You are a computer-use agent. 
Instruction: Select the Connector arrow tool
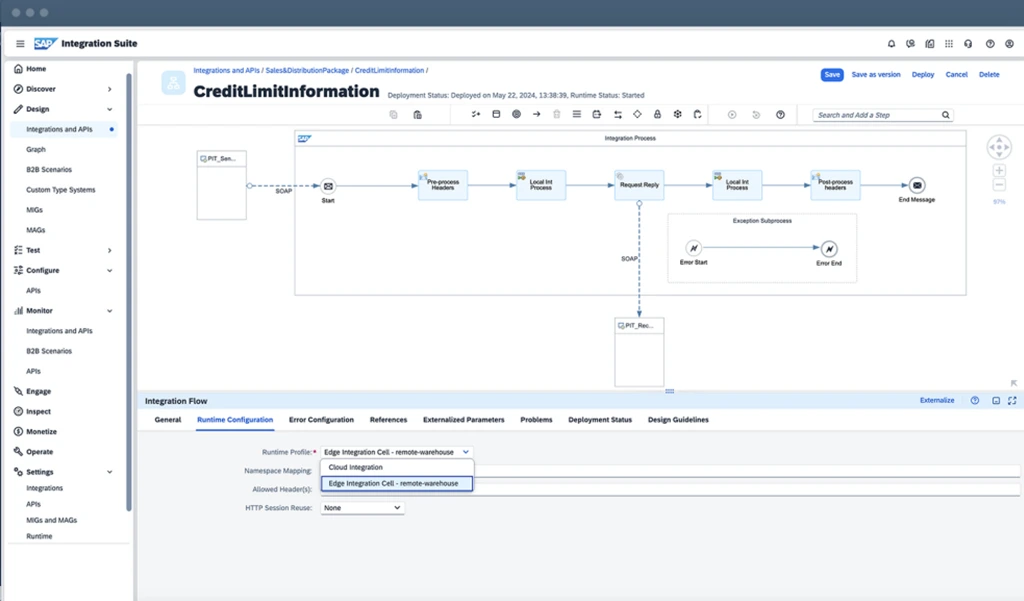tap(537, 114)
